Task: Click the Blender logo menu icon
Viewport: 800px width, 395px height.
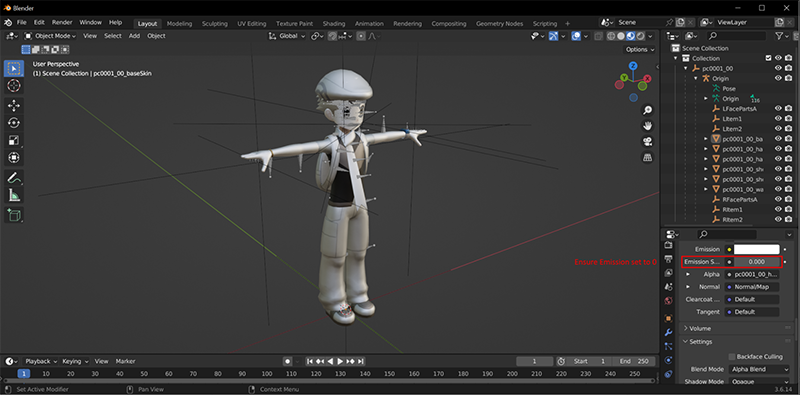Action: tap(8, 23)
